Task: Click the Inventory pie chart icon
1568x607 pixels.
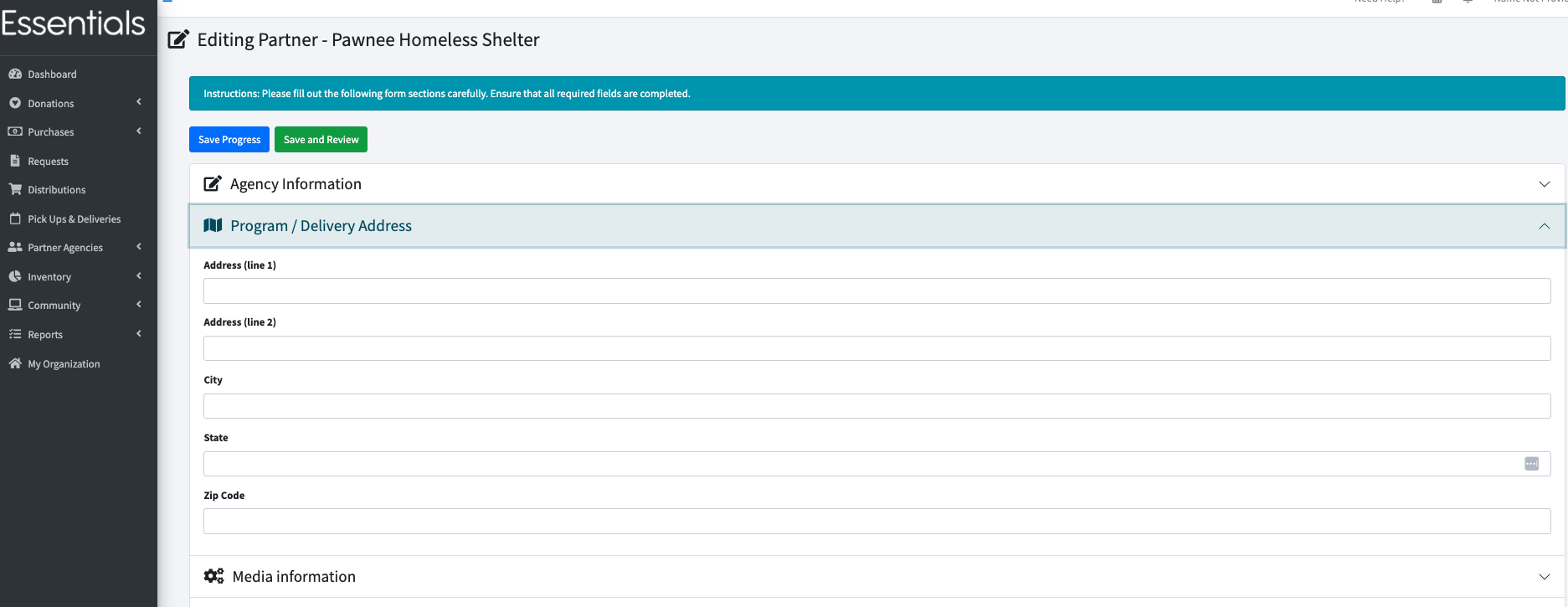Action: (15, 276)
